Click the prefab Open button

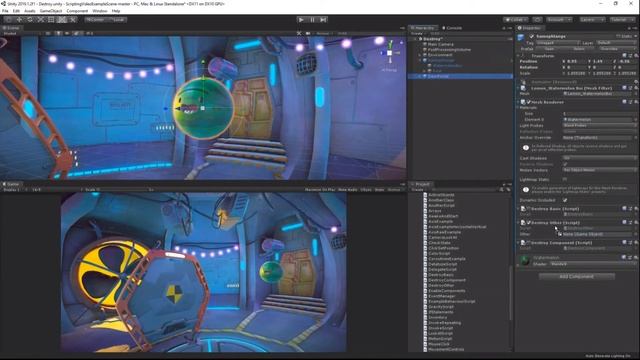point(549,49)
